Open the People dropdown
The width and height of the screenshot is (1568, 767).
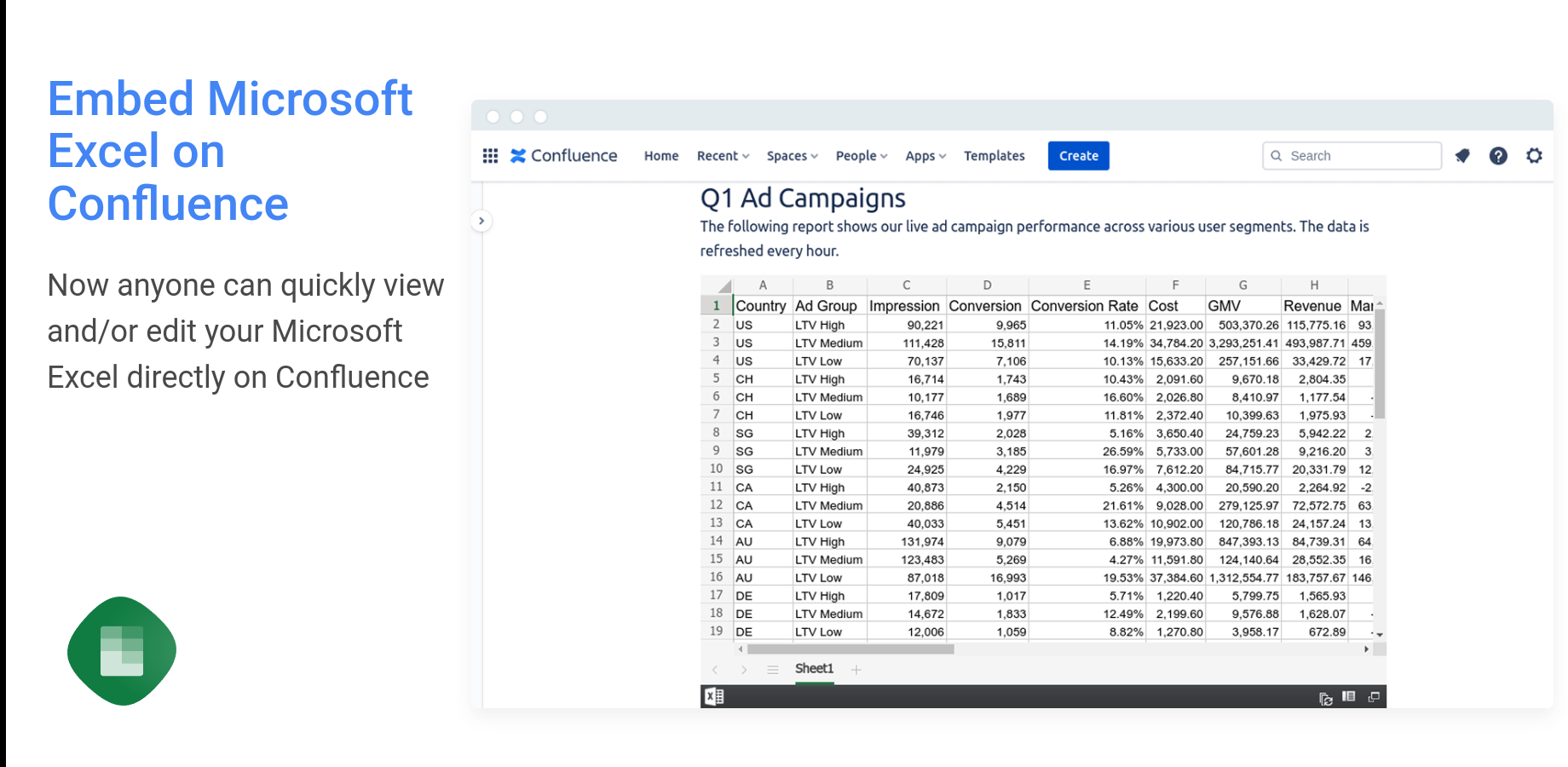pyautogui.click(x=862, y=156)
